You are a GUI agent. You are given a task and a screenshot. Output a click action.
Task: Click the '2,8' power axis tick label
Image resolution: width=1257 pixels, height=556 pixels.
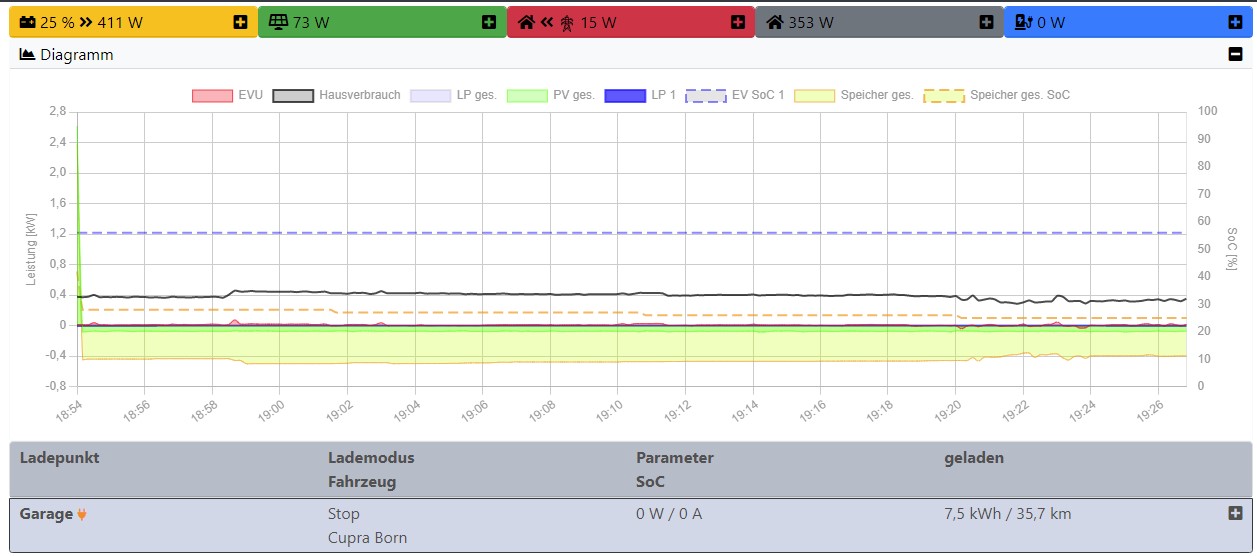pyautogui.click(x=57, y=111)
